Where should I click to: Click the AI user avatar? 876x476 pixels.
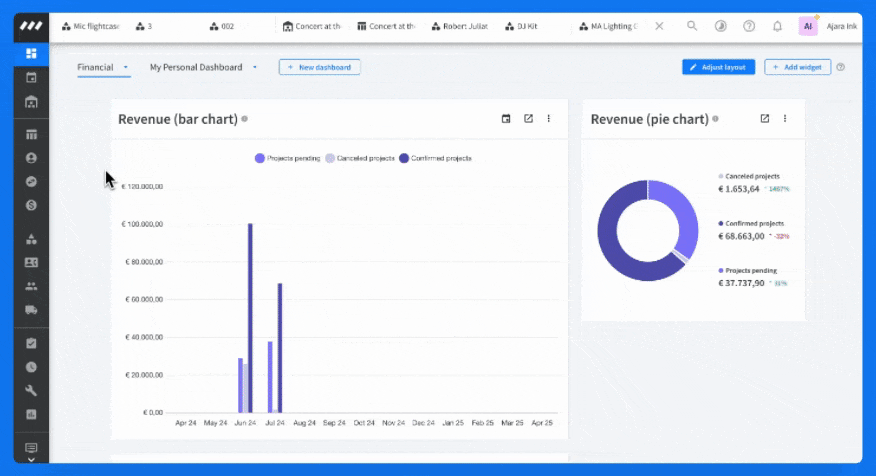tap(808, 26)
